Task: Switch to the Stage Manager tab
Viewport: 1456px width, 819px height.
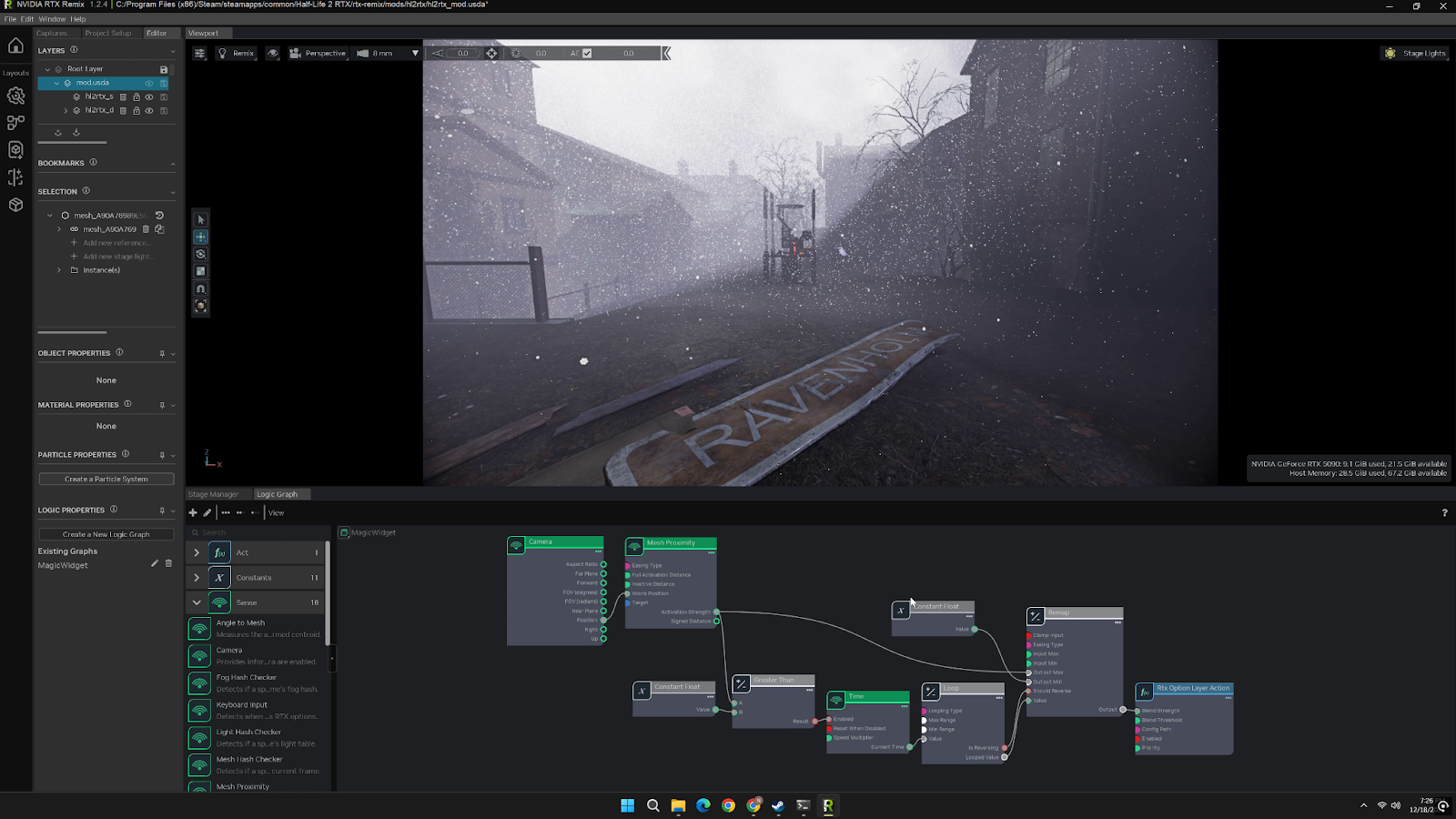Action: click(213, 494)
